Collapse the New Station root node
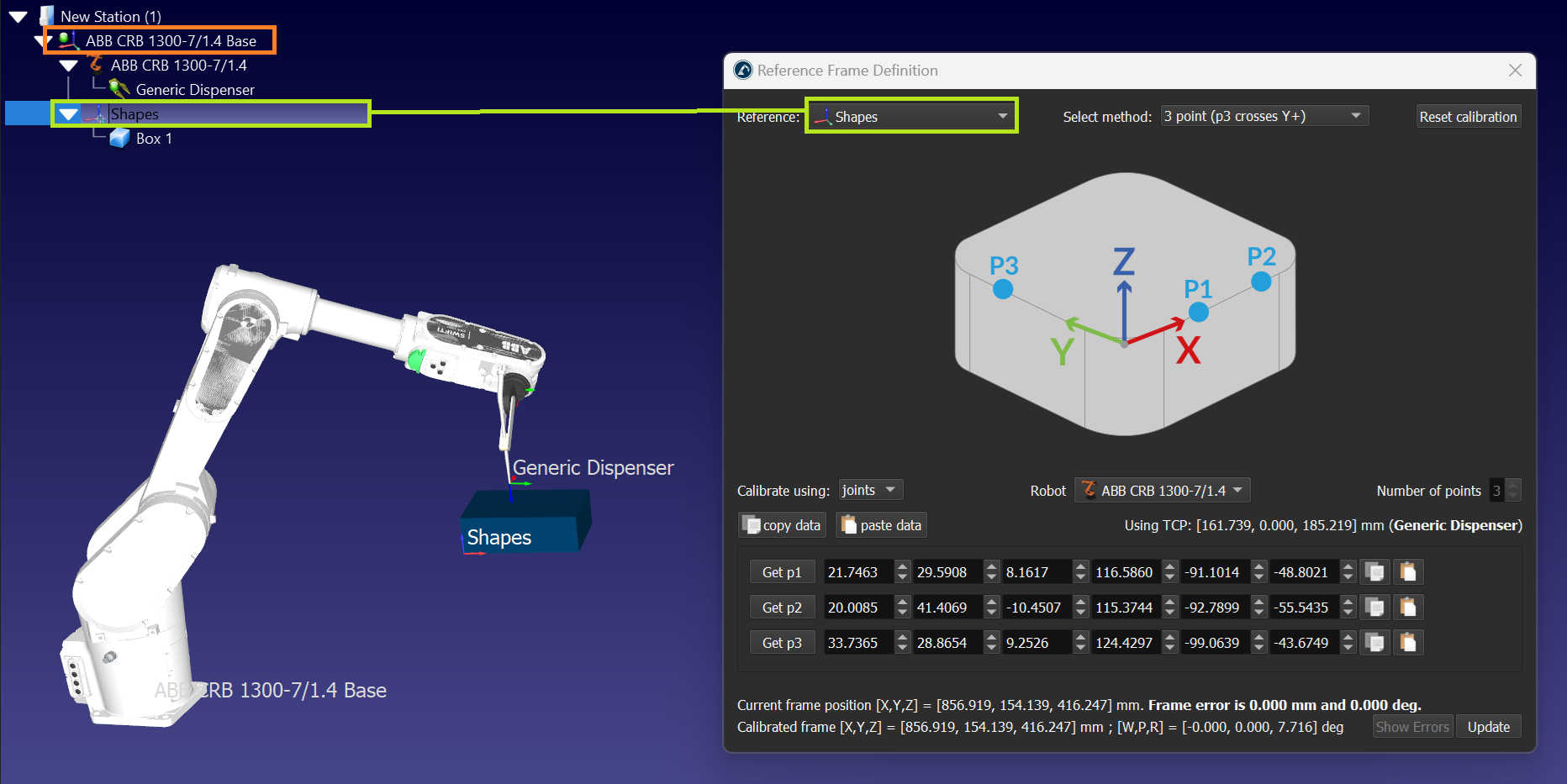The image size is (1567, 784). tap(18, 16)
